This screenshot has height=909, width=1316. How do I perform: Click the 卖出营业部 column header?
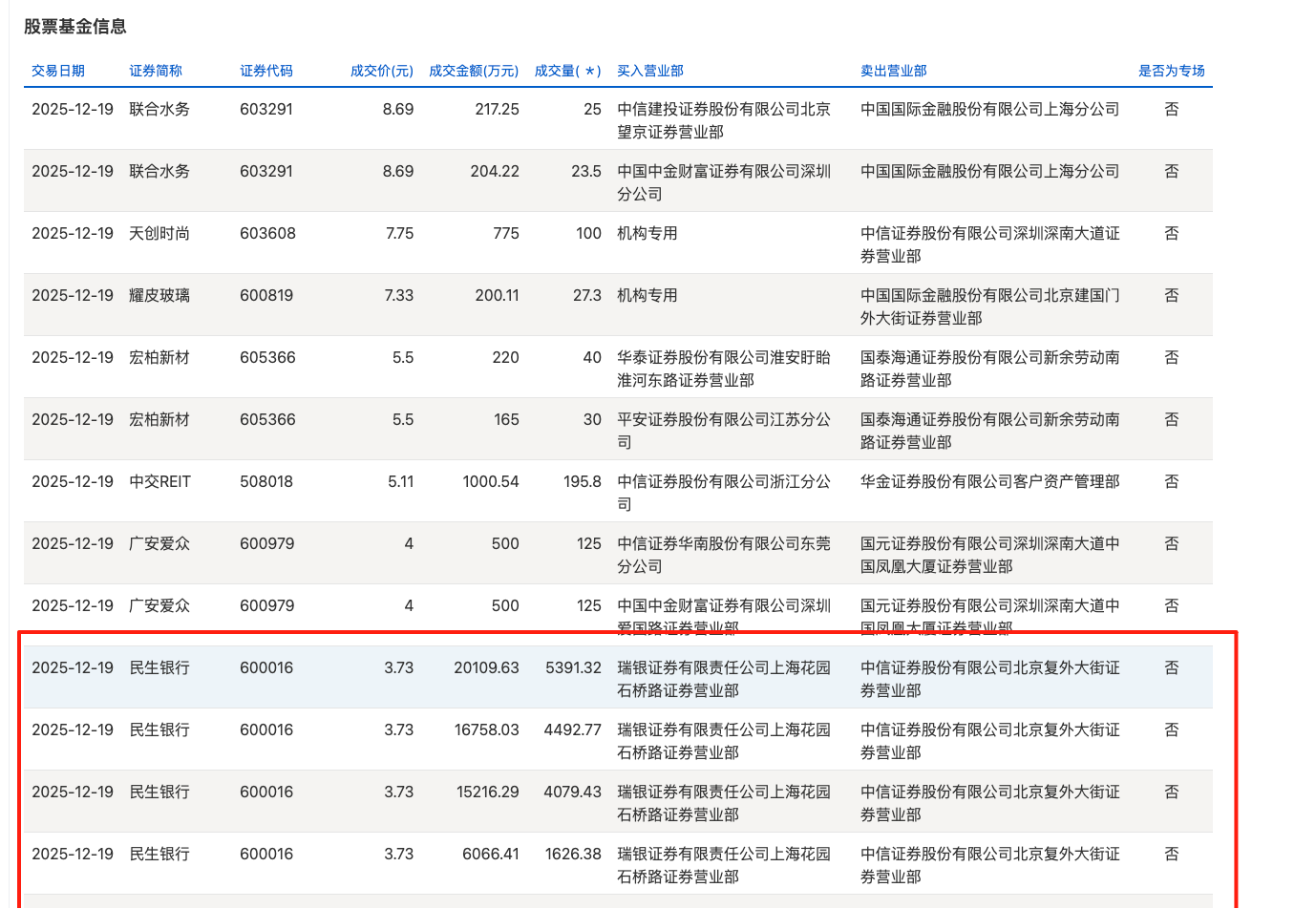point(892,70)
